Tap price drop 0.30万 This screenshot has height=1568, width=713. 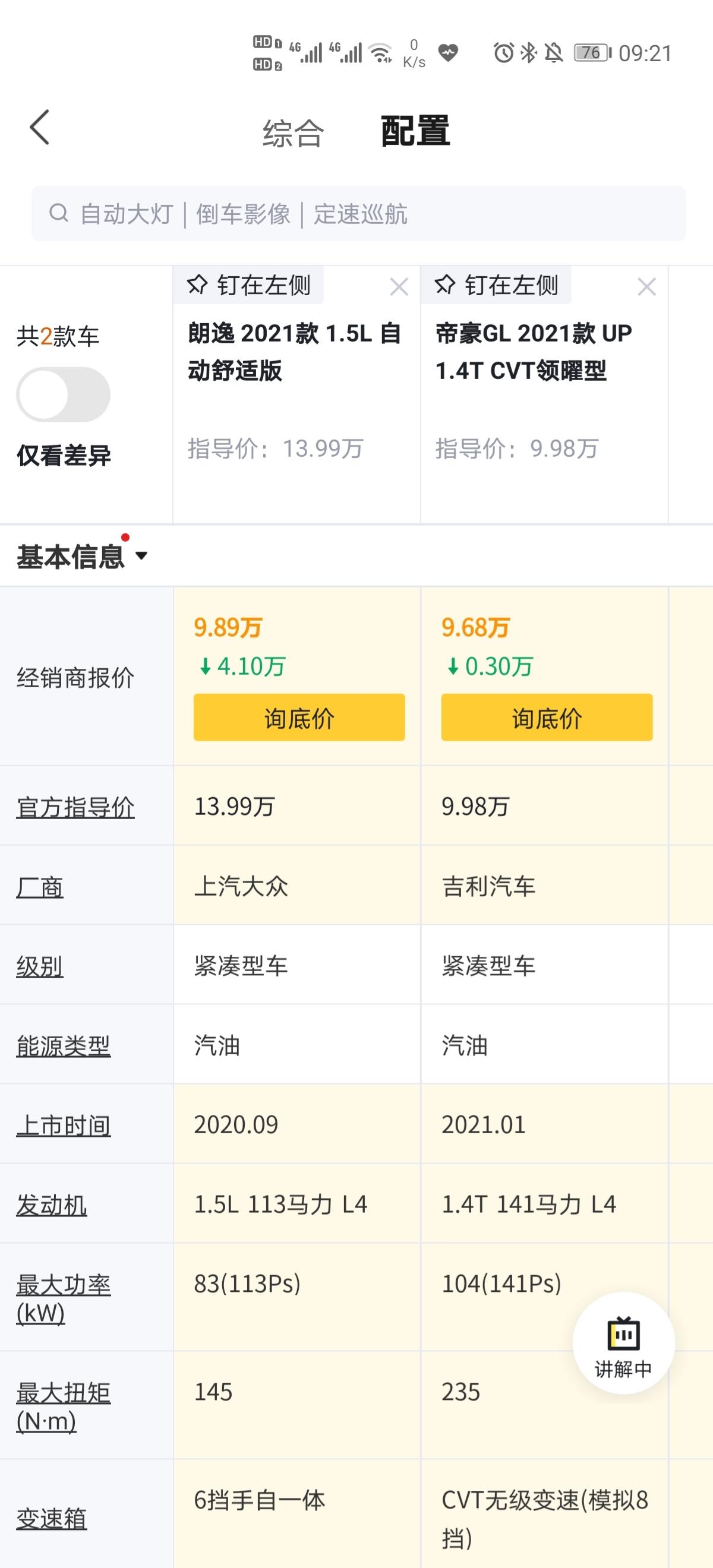tap(490, 666)
